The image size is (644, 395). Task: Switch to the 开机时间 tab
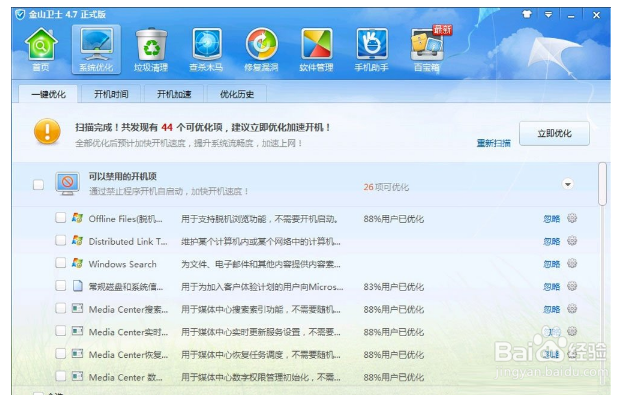pos(111,94)
